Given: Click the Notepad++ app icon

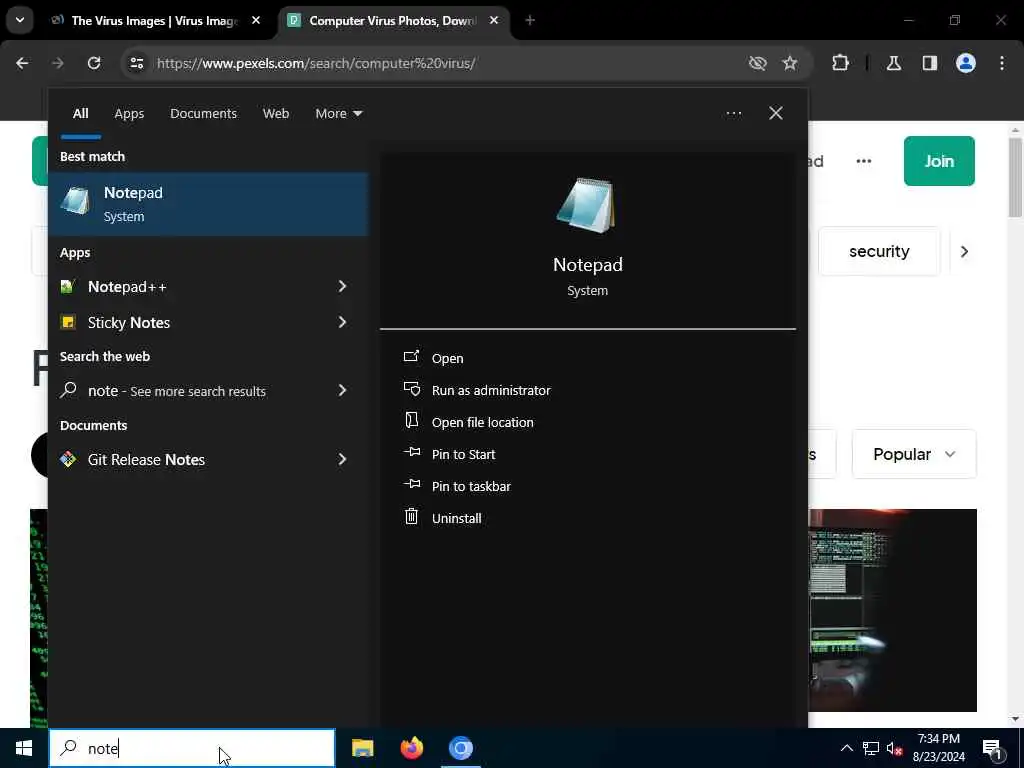Looking at the screenshot, I should (68, 287).
